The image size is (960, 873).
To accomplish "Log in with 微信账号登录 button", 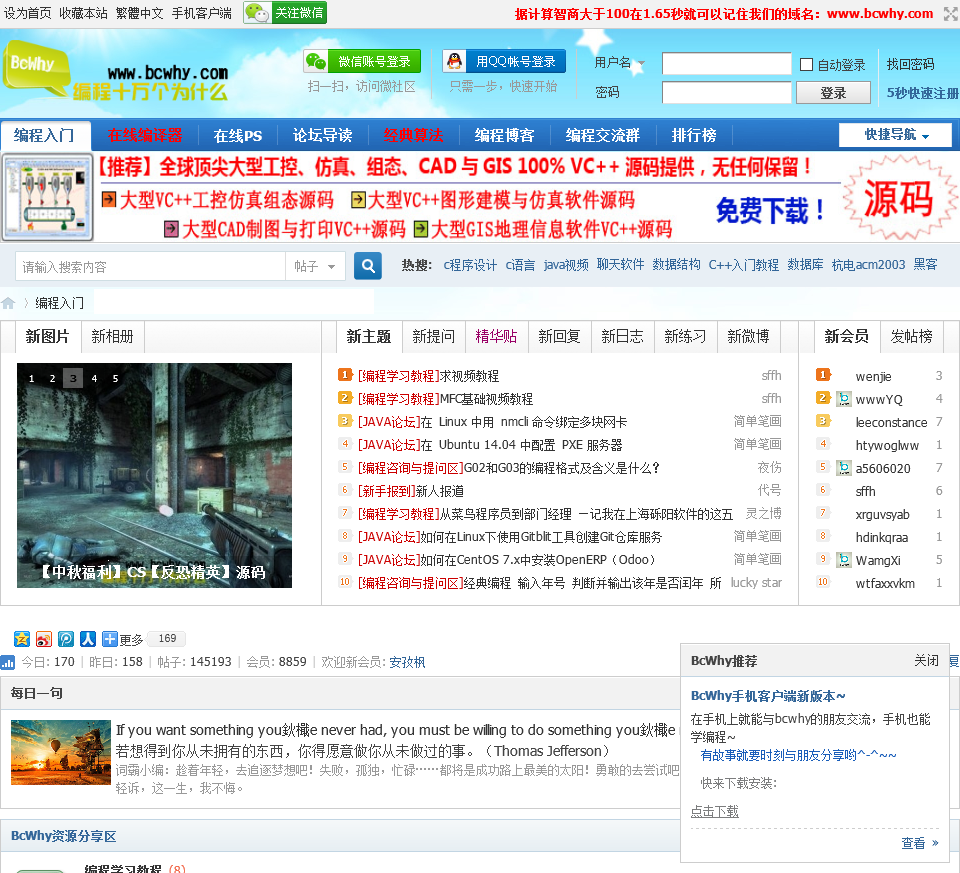I will click(362, 62).
